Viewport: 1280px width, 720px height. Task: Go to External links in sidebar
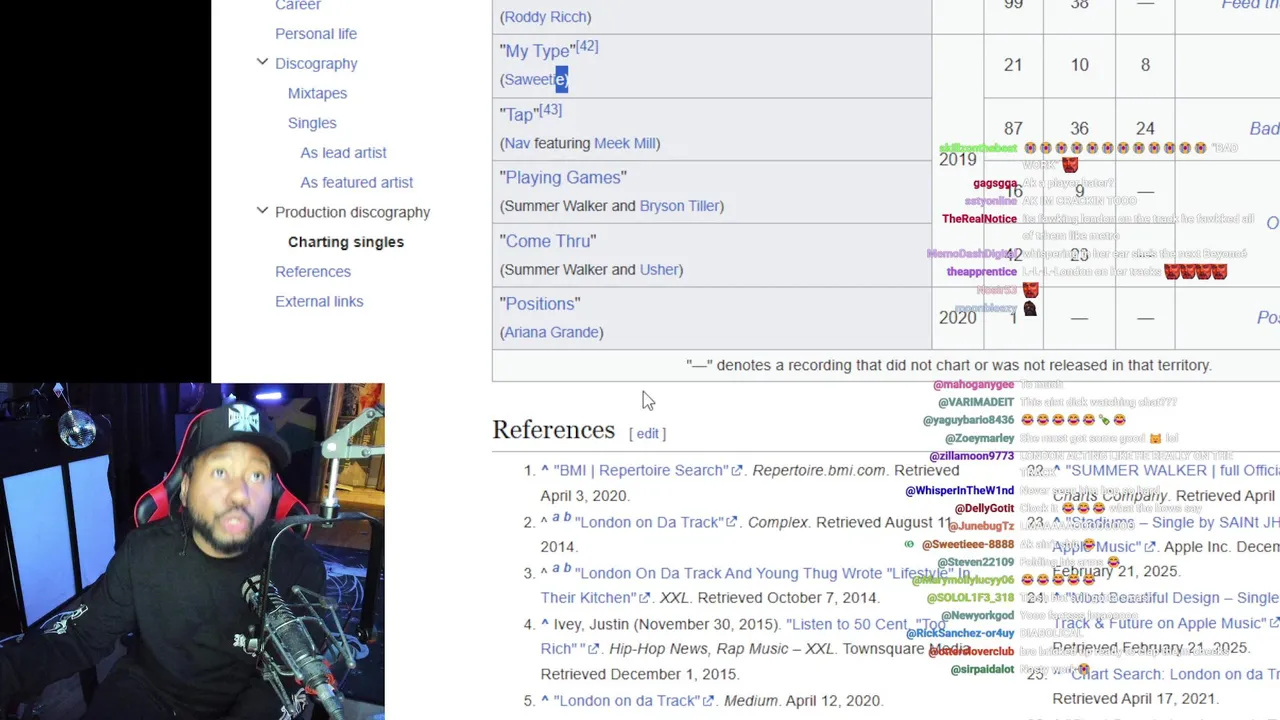point(319,301)
